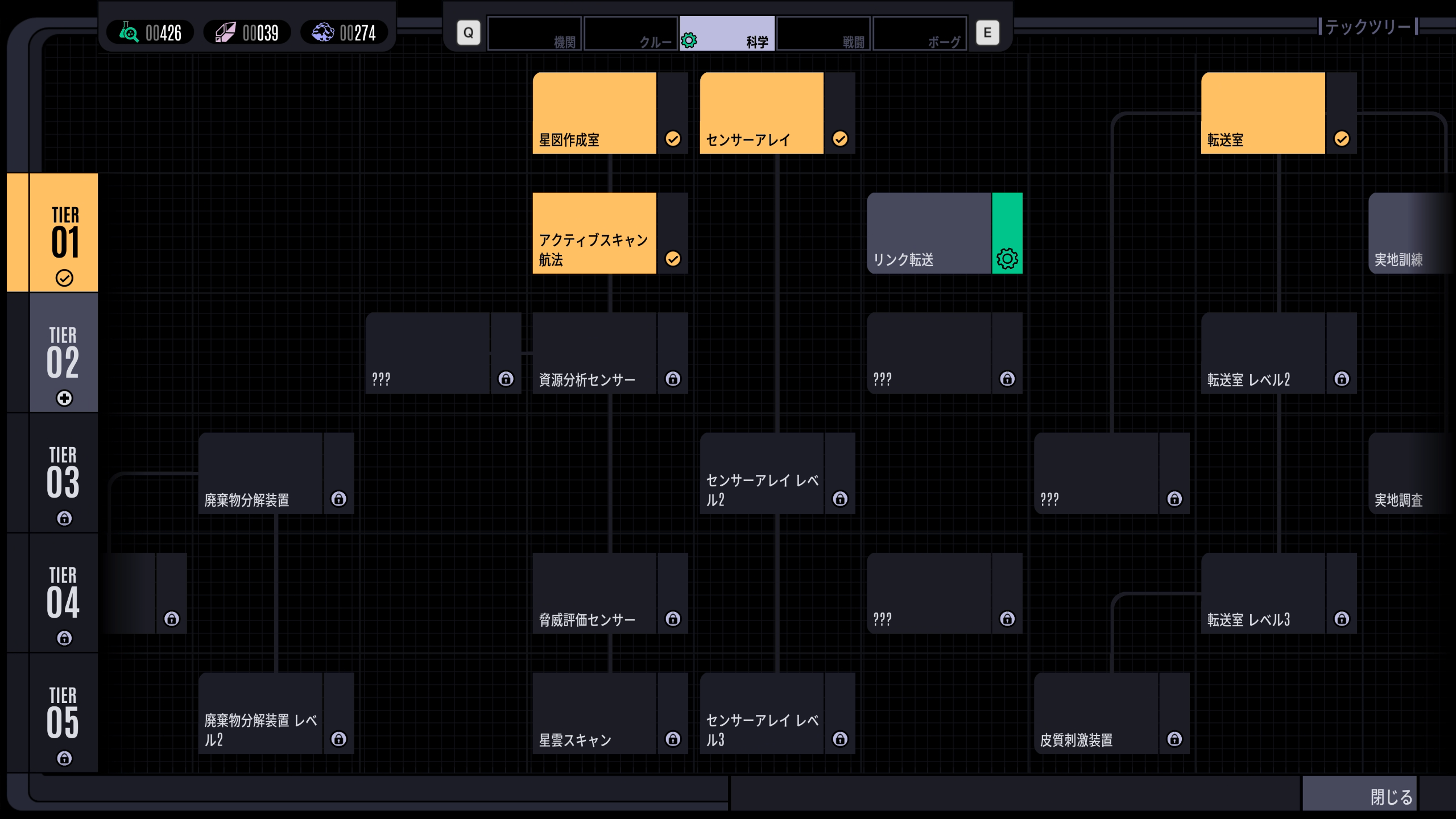Select the locked TIER 05 row
The image size is (1456, 819).
tap(63, 713)
